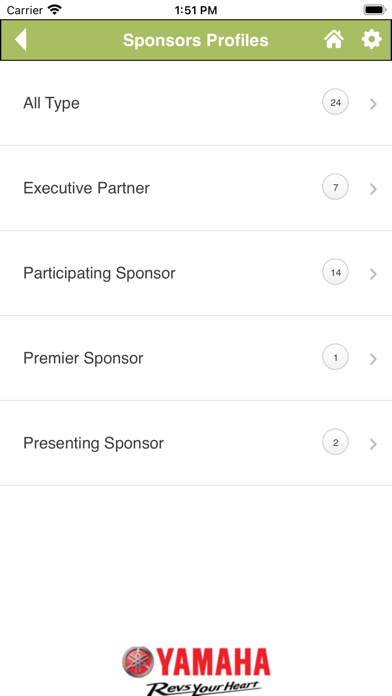Click the 24 count badge
Screen dimensions: 392x696
pyautogui.click(x=335, y=103)
